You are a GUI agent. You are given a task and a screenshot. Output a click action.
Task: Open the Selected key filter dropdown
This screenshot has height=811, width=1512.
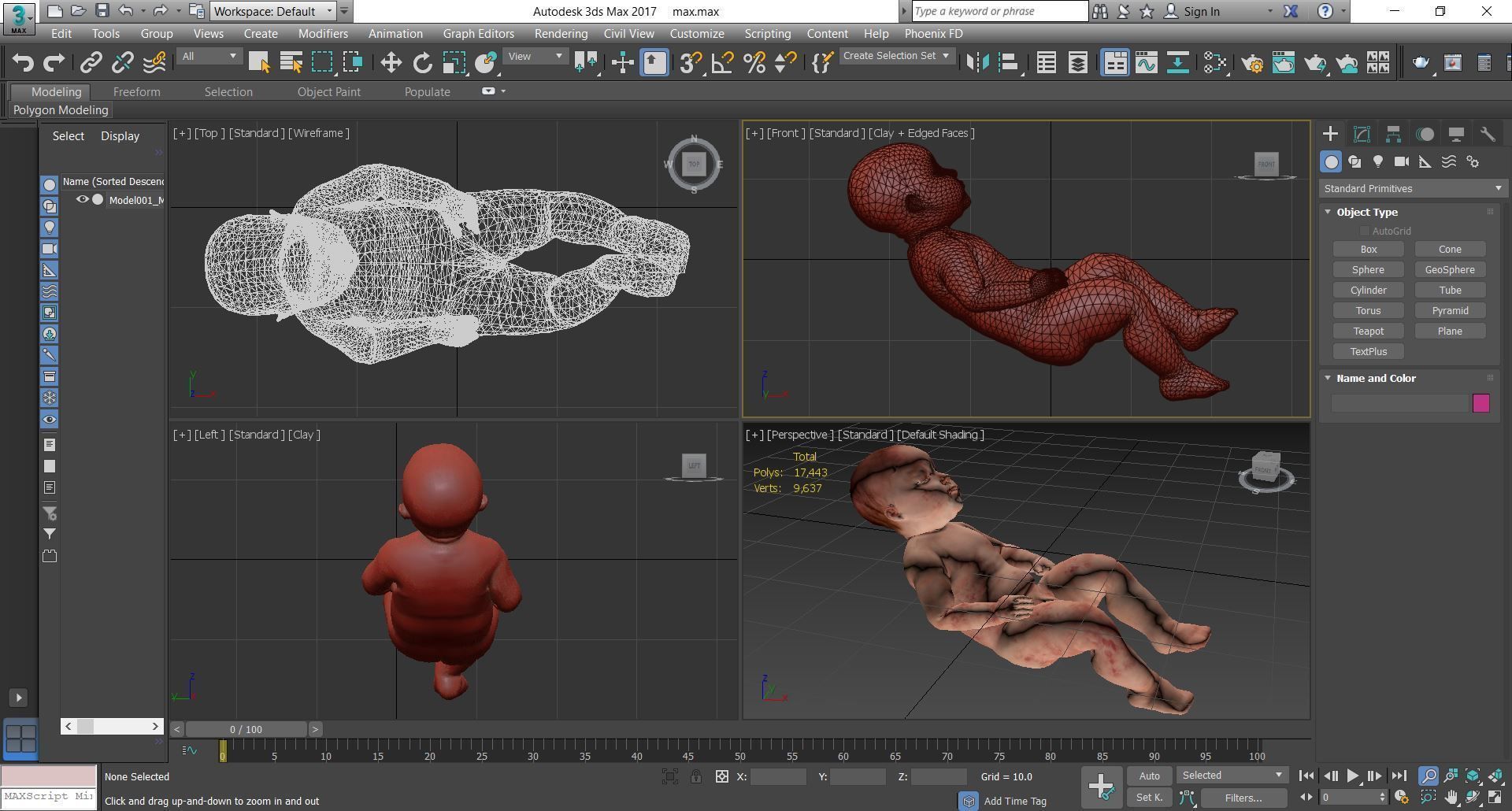coord(1232,776)
